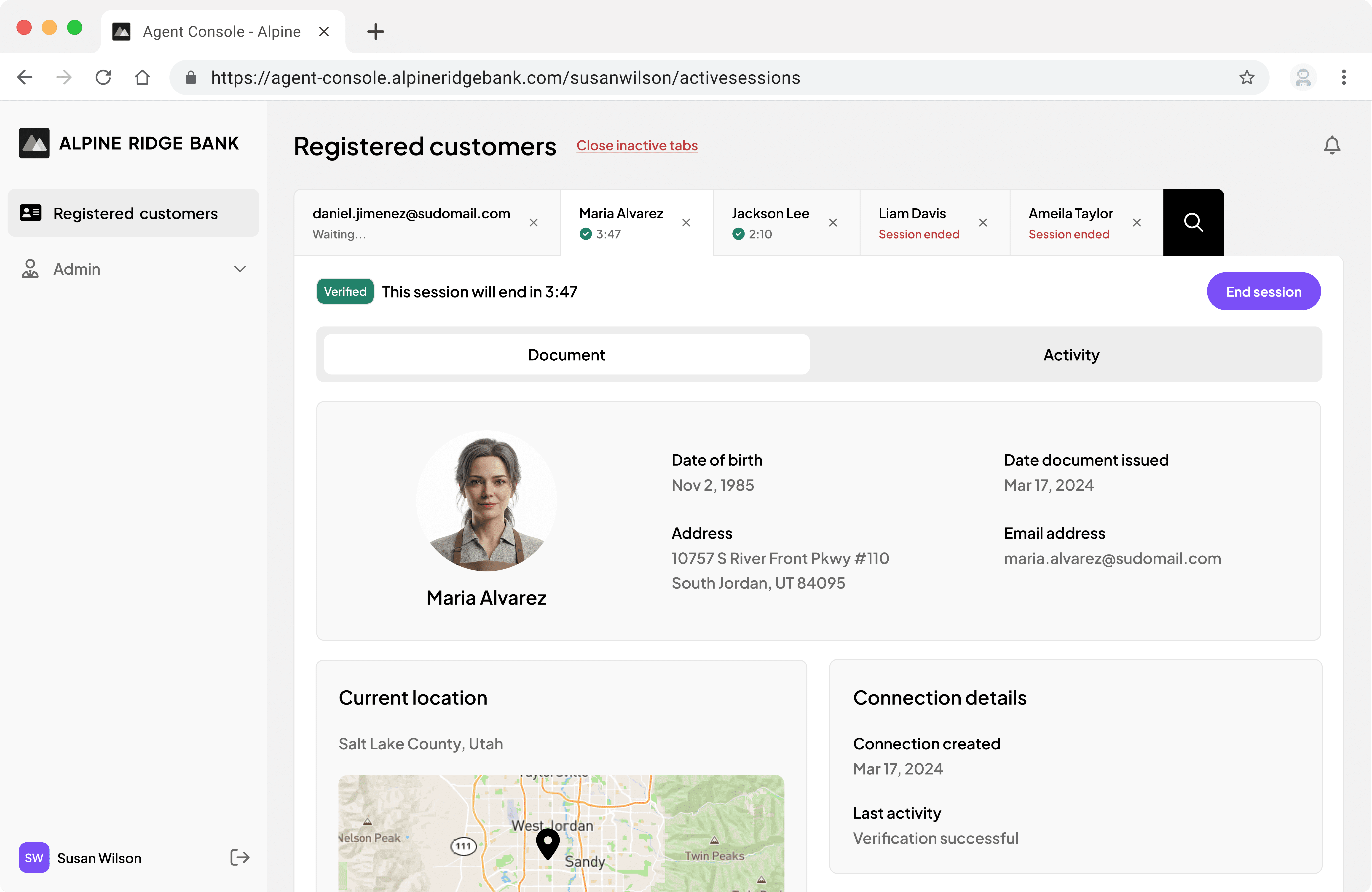Click the logout icon beside Susan Wilson
The image size is (1372, 892).
click(x=240, y=857)
